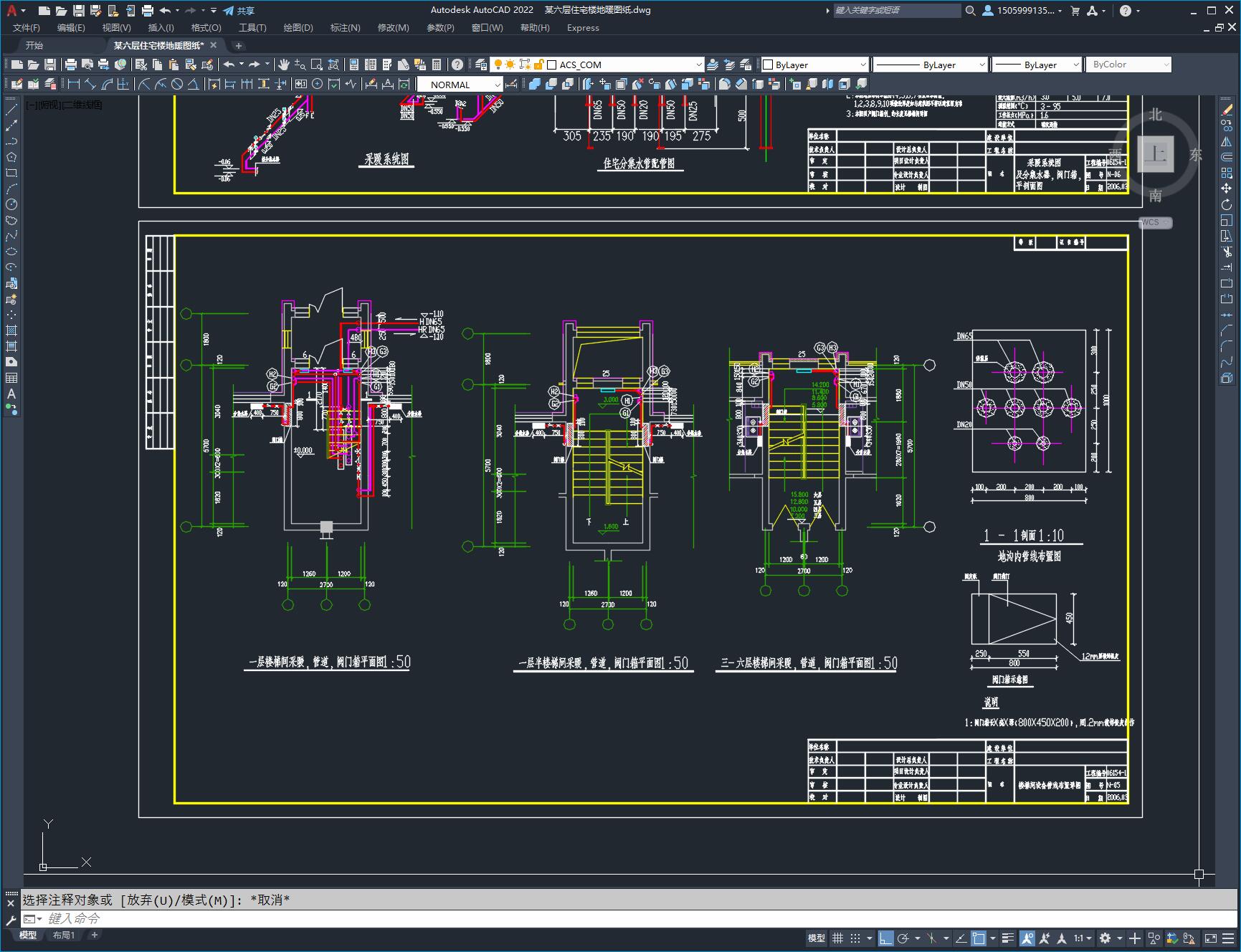The image size is (1241, 952).
Task: Toggle lineweight display in status bar
Action: 1008,938
